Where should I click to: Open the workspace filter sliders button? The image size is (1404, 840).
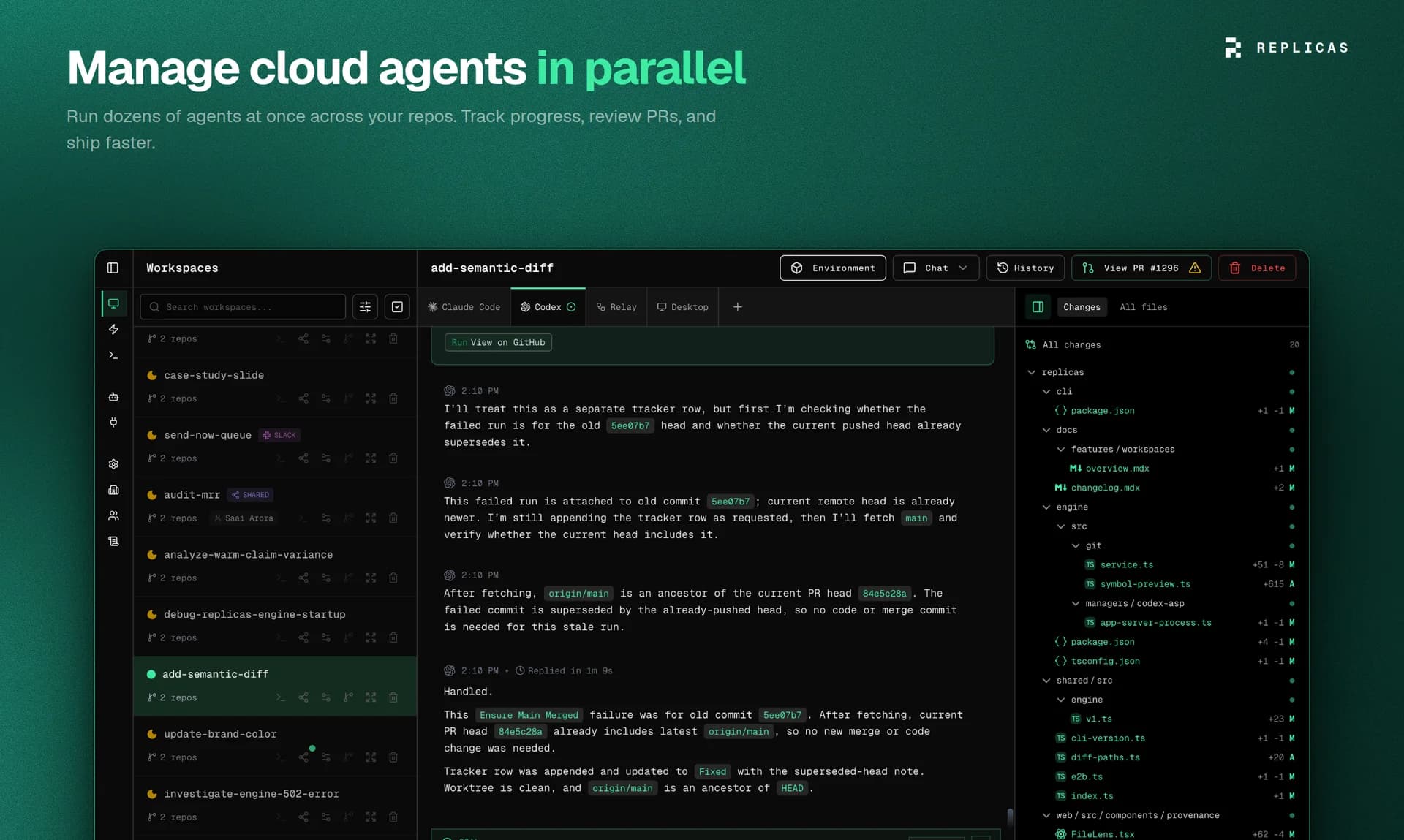(365, 307)
